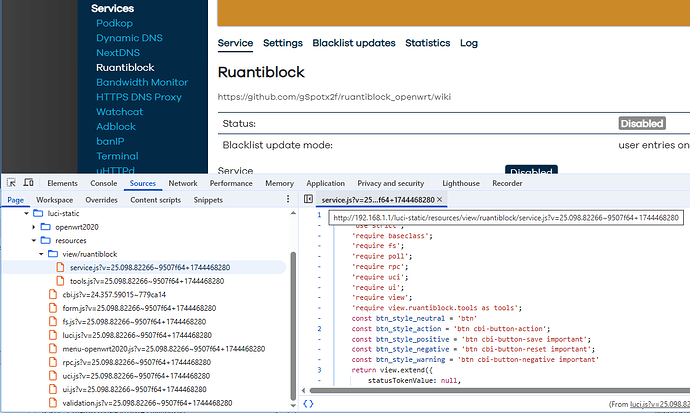Click the luci.js file icon
This screenshot has height=413, width=690.
[x=53, y=335]
